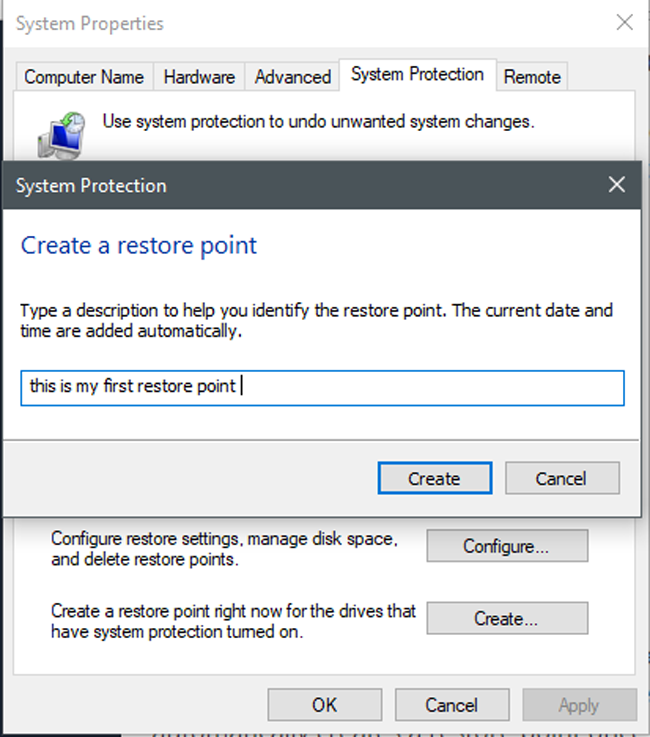The height and width of the screenshot is (737, 650).
Task: Click Cancel at the bottom of System Properties
Action: pos(451,705)
